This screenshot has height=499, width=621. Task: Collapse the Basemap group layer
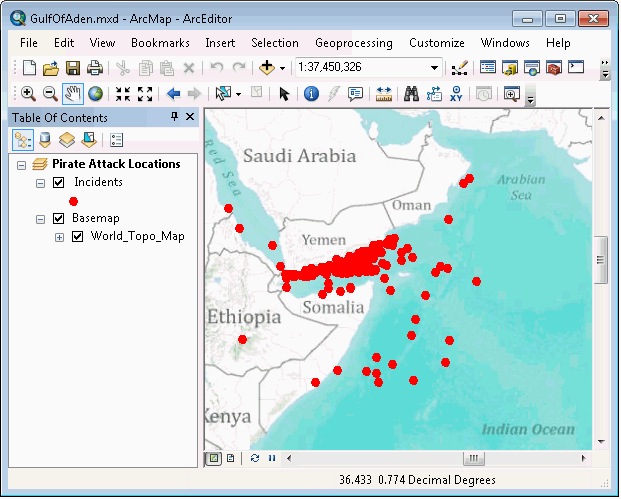pos(40,219)
